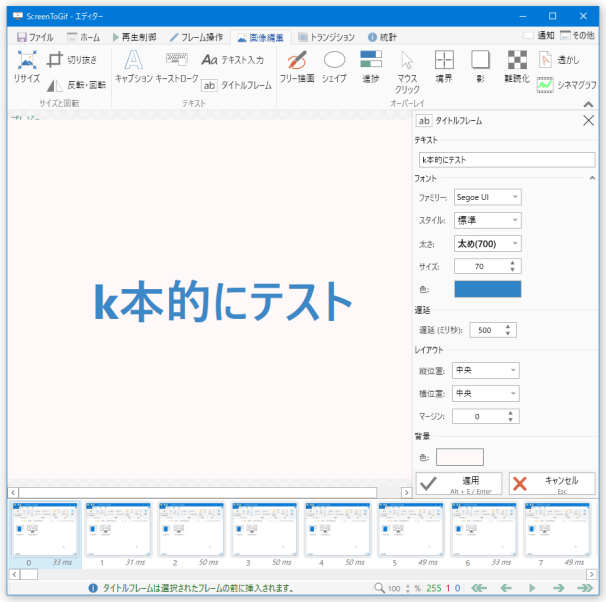
Task: Click the blue font color swatch
Action: coord(487,289)
